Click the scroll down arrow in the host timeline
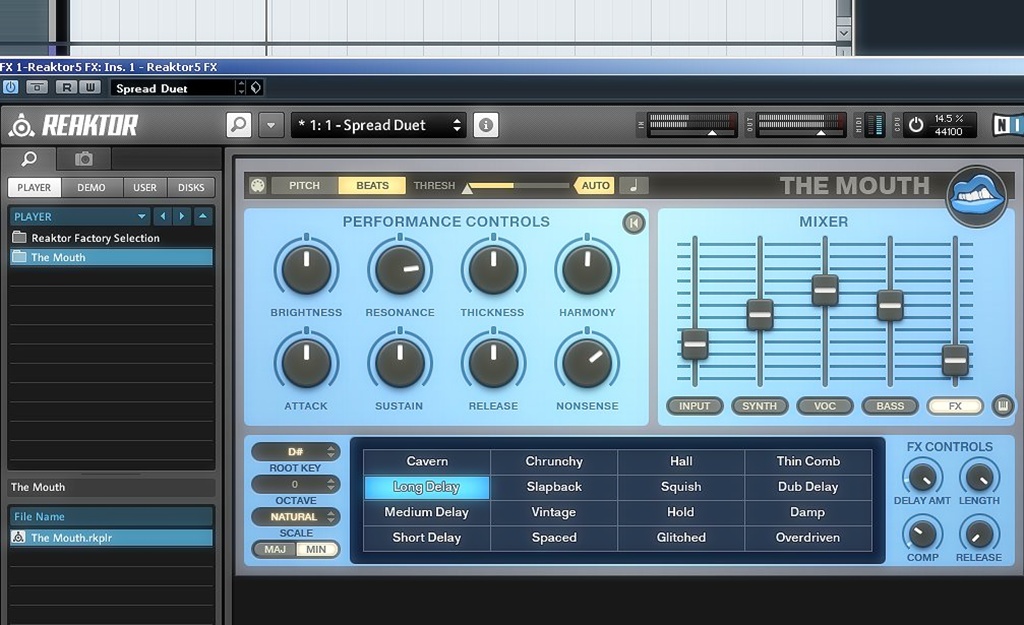This screenshot has width=1024, height=625. point(844,33)
